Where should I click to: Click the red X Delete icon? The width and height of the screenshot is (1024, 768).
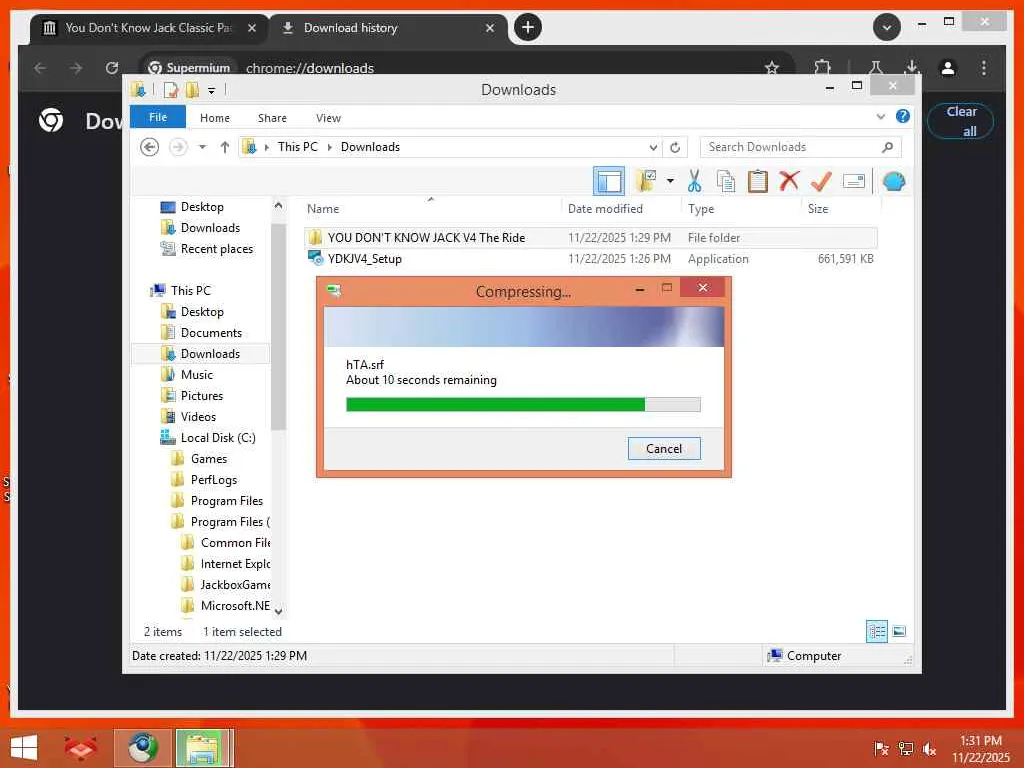(789, 181)
